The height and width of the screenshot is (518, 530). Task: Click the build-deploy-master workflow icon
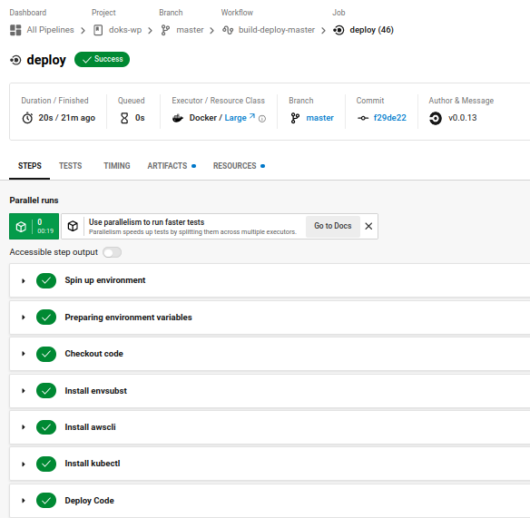tap(228, 30)
